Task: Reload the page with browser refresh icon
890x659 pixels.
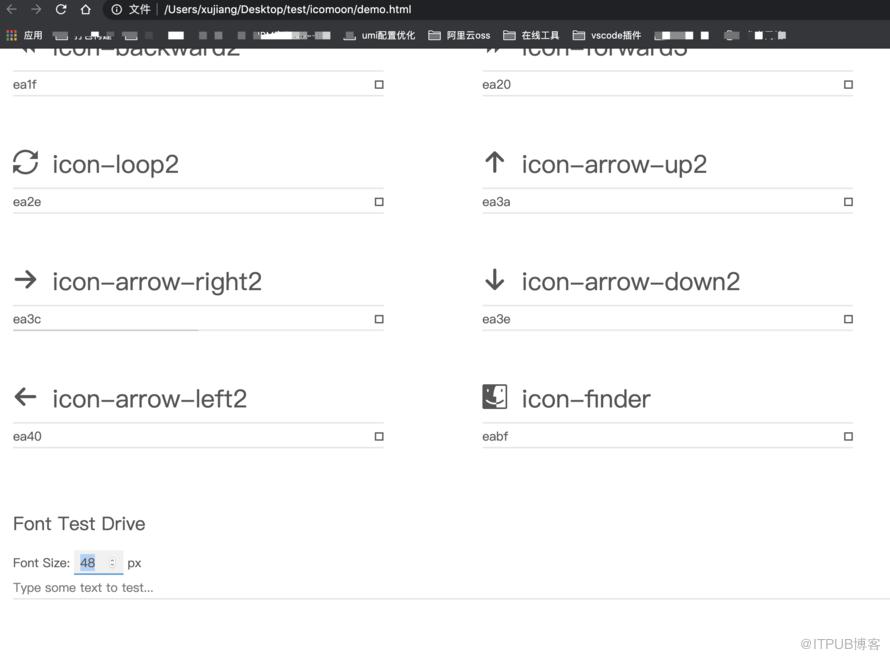Action: [x=61, y=9]
